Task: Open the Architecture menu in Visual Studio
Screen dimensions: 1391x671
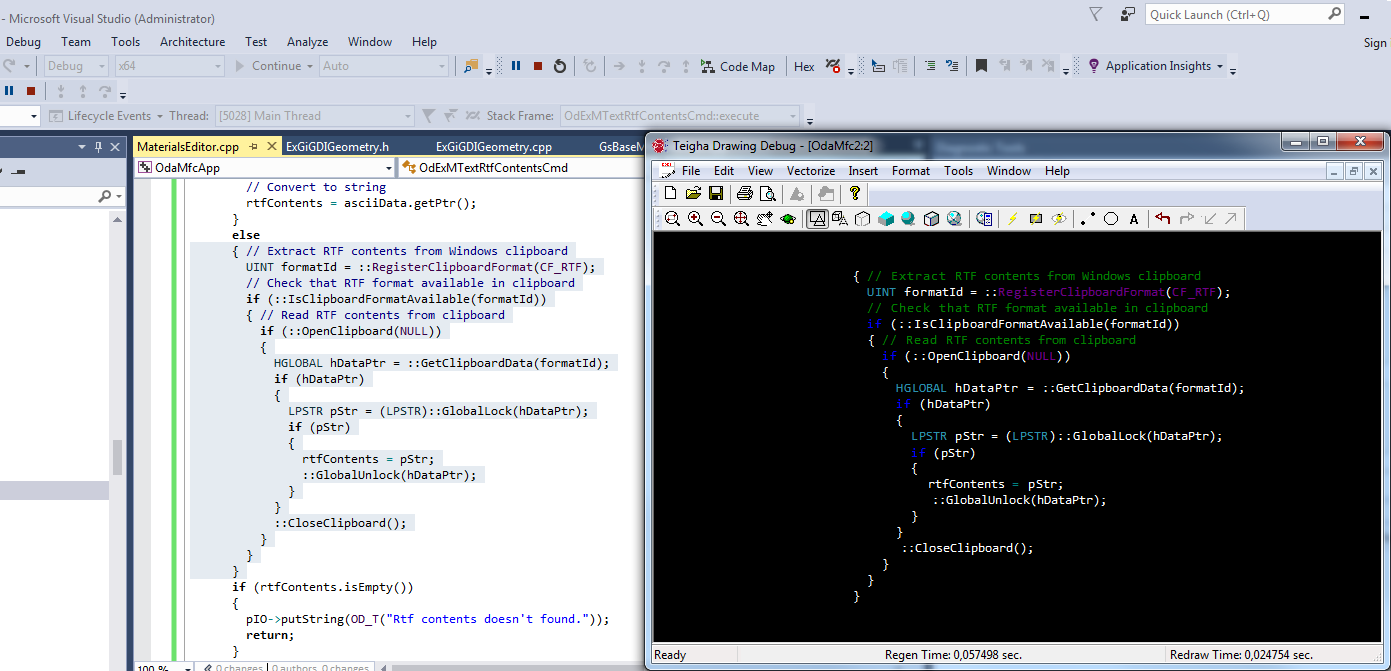Action: click(x=193, y=42)
